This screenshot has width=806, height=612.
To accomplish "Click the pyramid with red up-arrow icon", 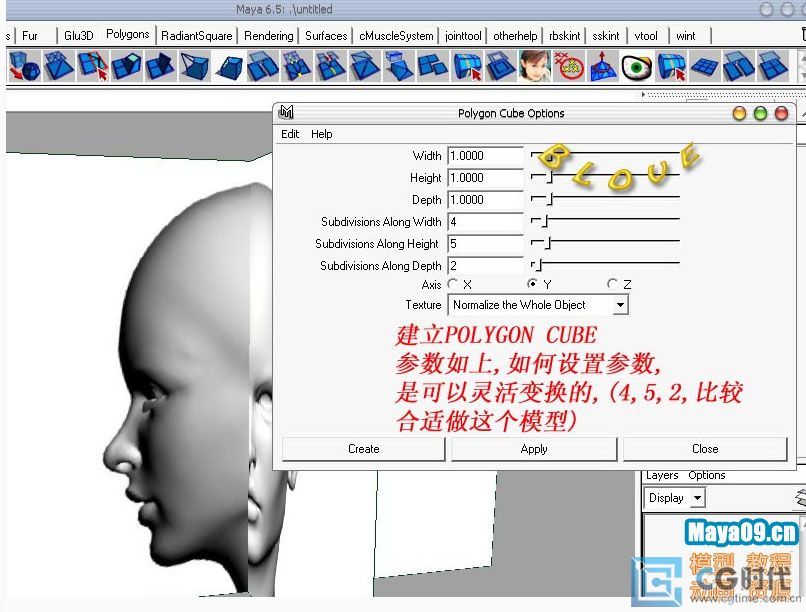I will 603,66.
